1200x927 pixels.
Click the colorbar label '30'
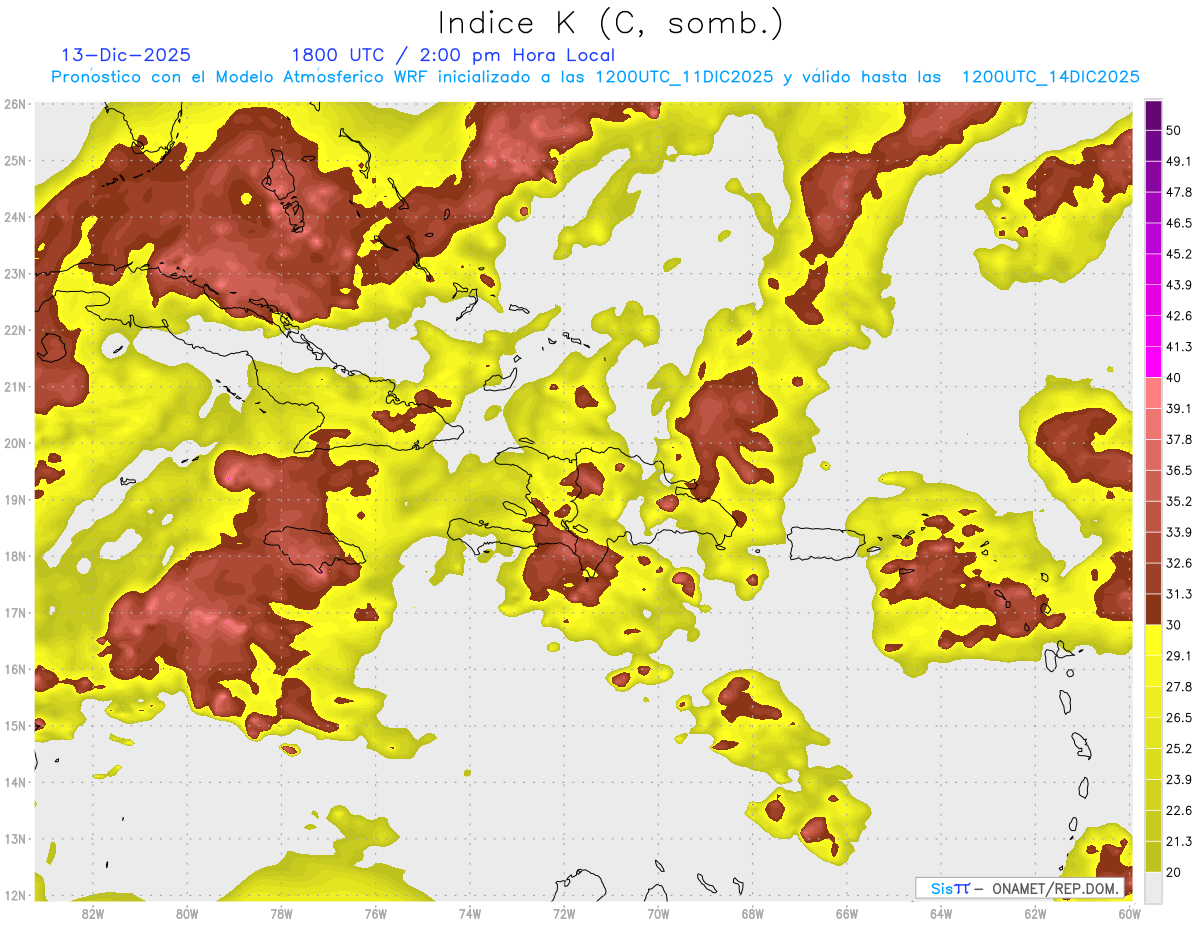(1175, 625)
